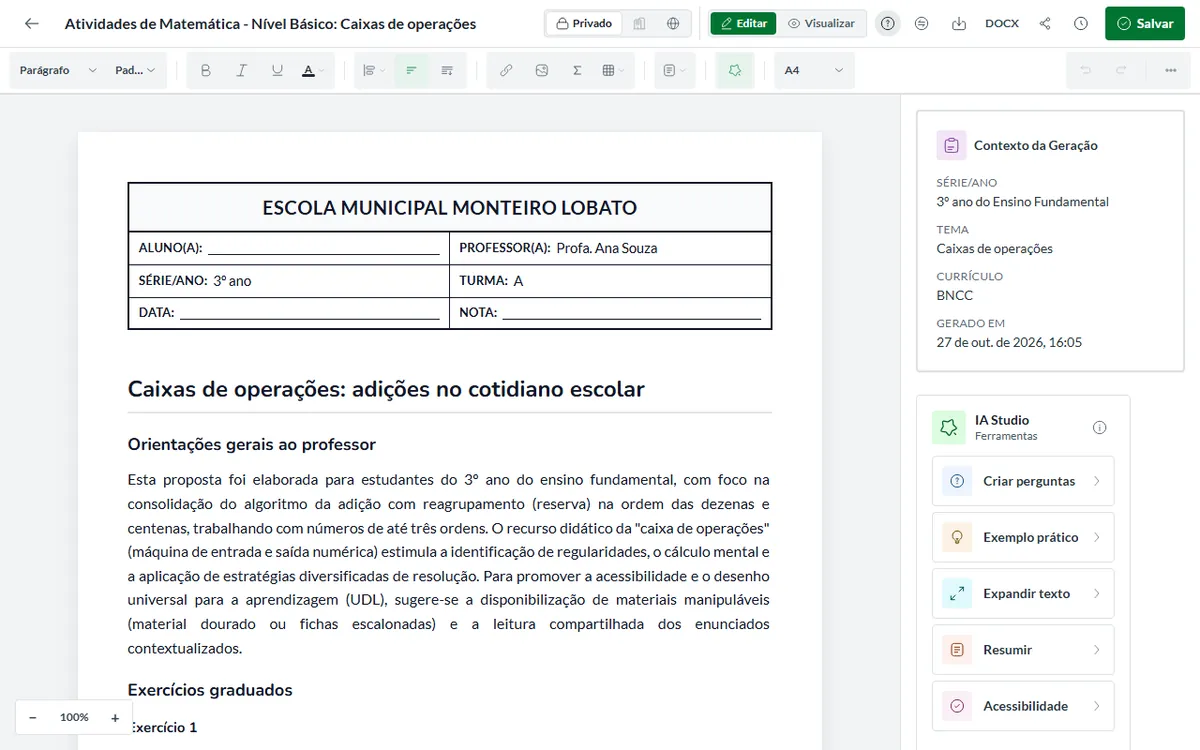Click the Exercícios graduados heading
Screen dimensions: 1200x750
pyautogui.click(x=210, y=690)
